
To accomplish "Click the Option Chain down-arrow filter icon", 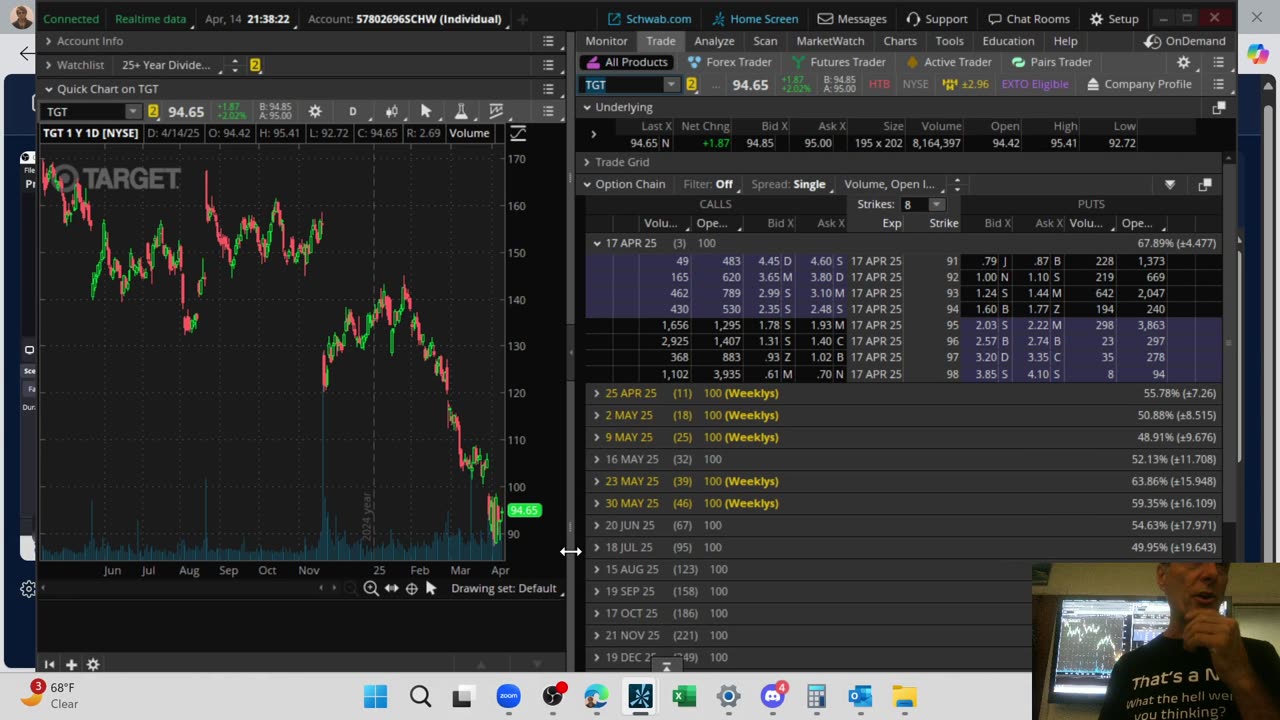I will pyautogui.click(x=1169, y=184).
